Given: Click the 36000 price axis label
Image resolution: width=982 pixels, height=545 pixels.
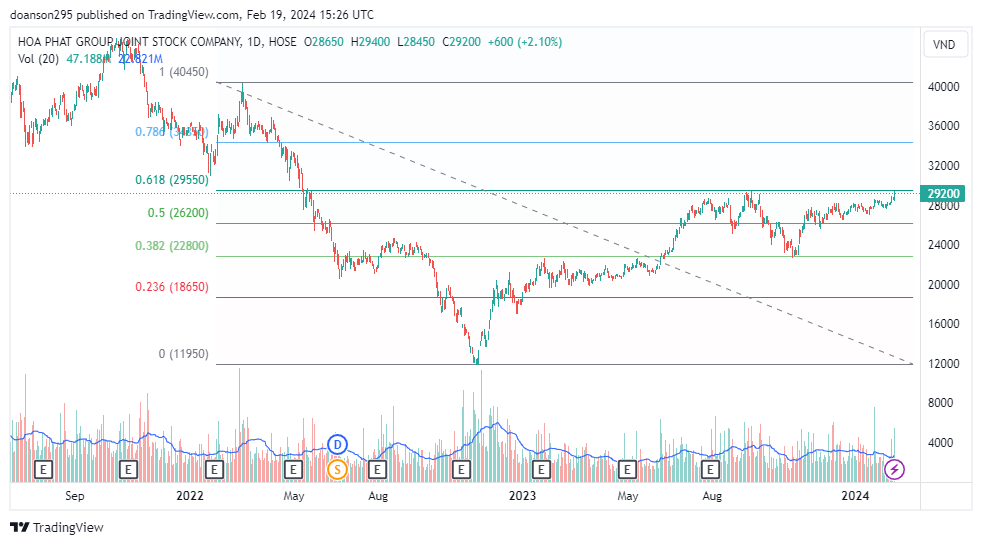Looking at the screenshot, I should (x=944, y=126).
